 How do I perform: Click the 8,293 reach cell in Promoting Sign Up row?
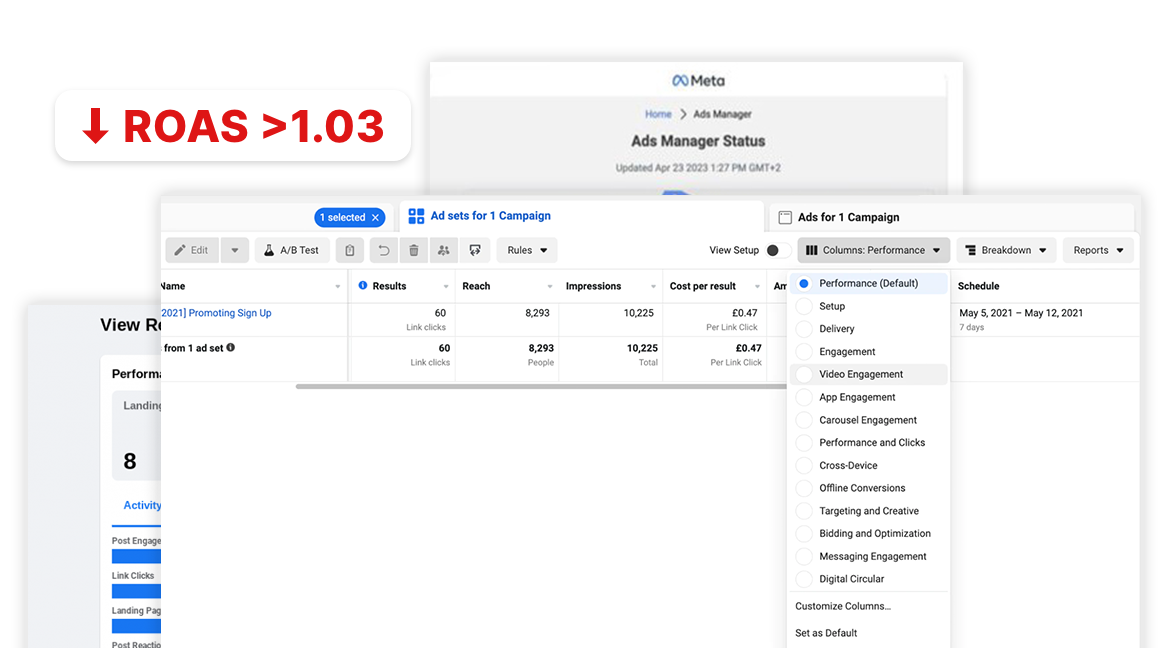tap(537, 313)
